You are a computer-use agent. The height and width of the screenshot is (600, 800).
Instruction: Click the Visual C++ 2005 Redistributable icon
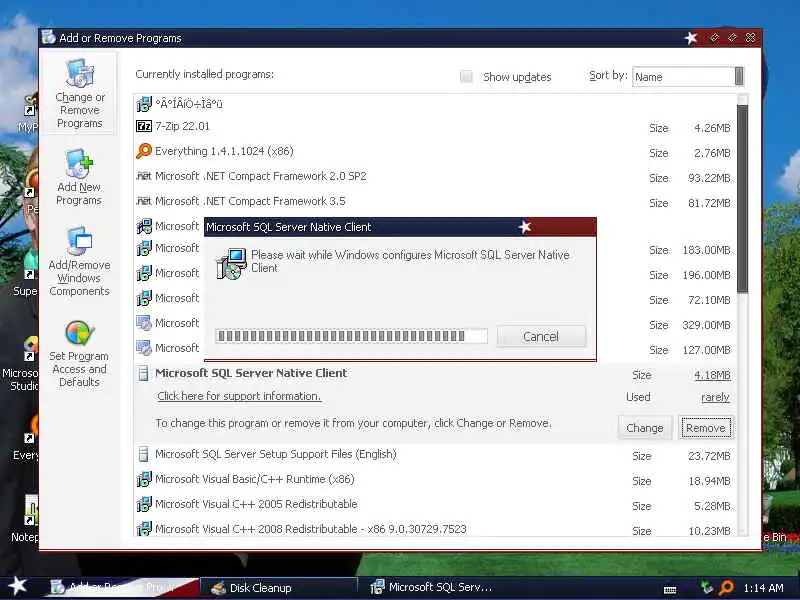point(144,504)
